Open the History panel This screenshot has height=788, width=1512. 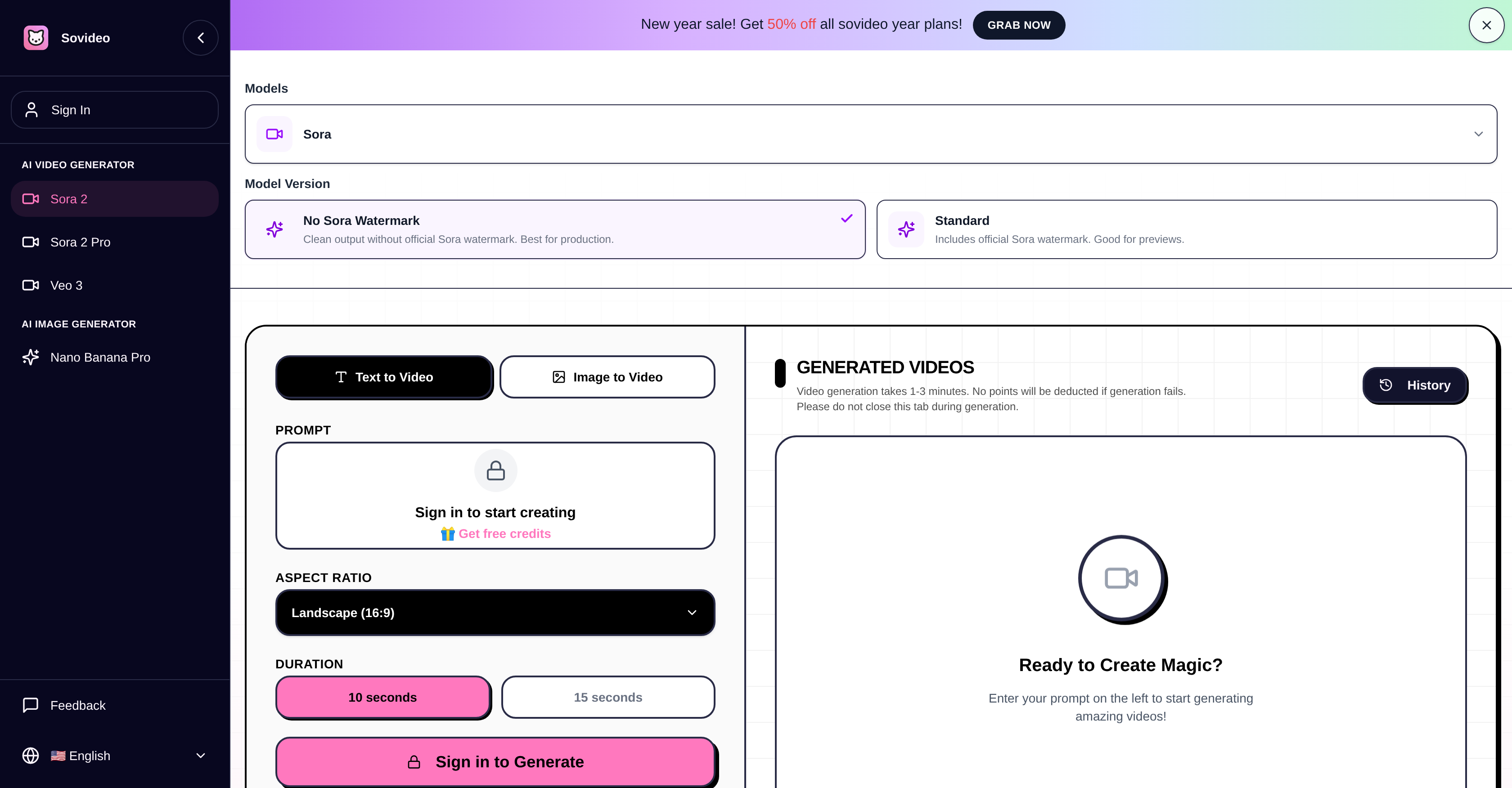click(x=1414, y=385)
